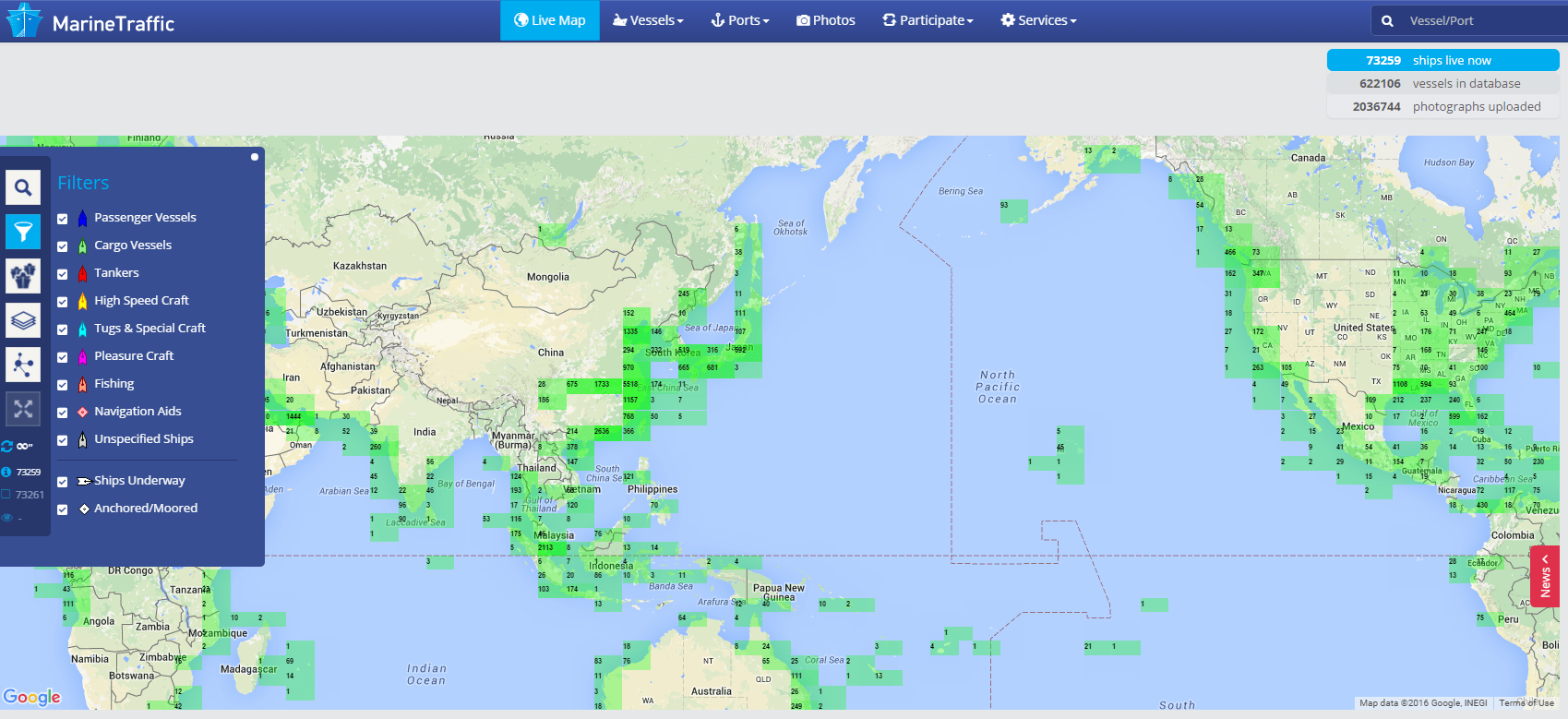
Task: Click the magnifier icon in top search bar
Action: point(1387,20)
